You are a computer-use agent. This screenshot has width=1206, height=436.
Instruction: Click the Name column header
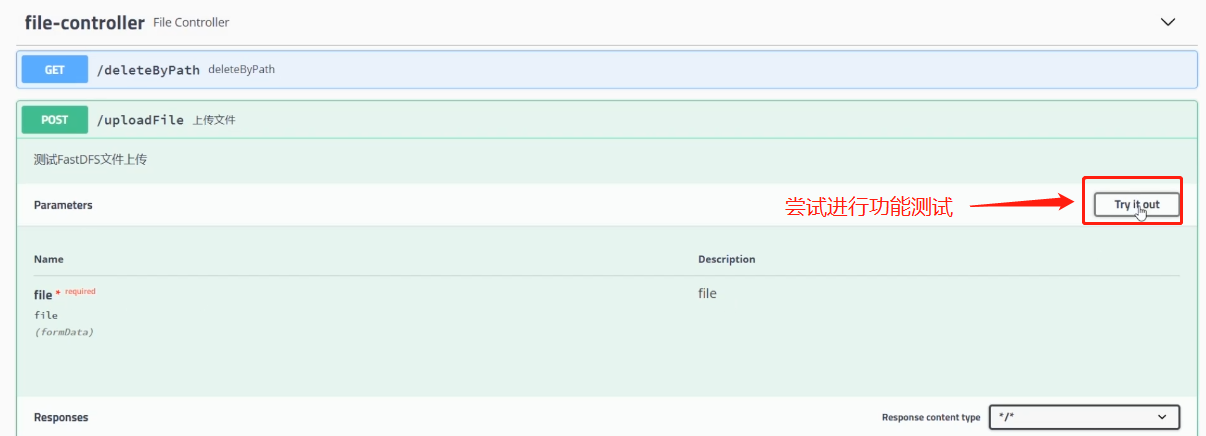pyautogui.click(x=49, y=259)
